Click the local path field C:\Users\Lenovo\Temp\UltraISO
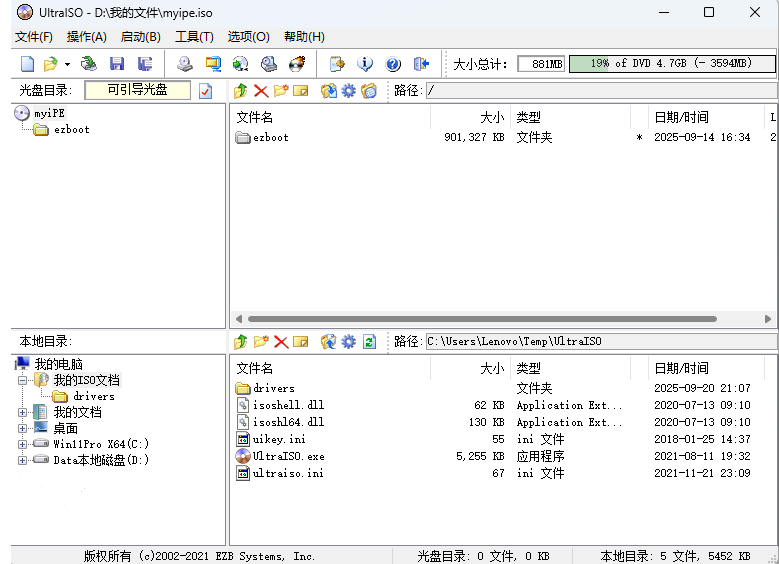 pos(601,341)
